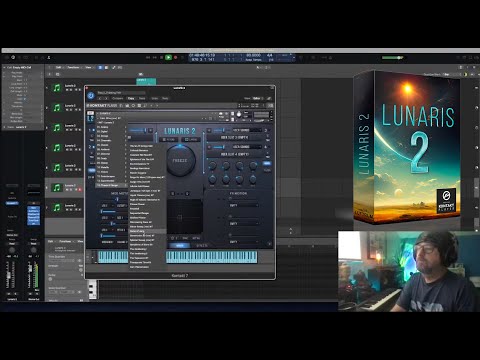Viewport: 480px width, 360px height.
Task: Click the fifth track's green instrument icon
Action: click(x=57, y=167)
